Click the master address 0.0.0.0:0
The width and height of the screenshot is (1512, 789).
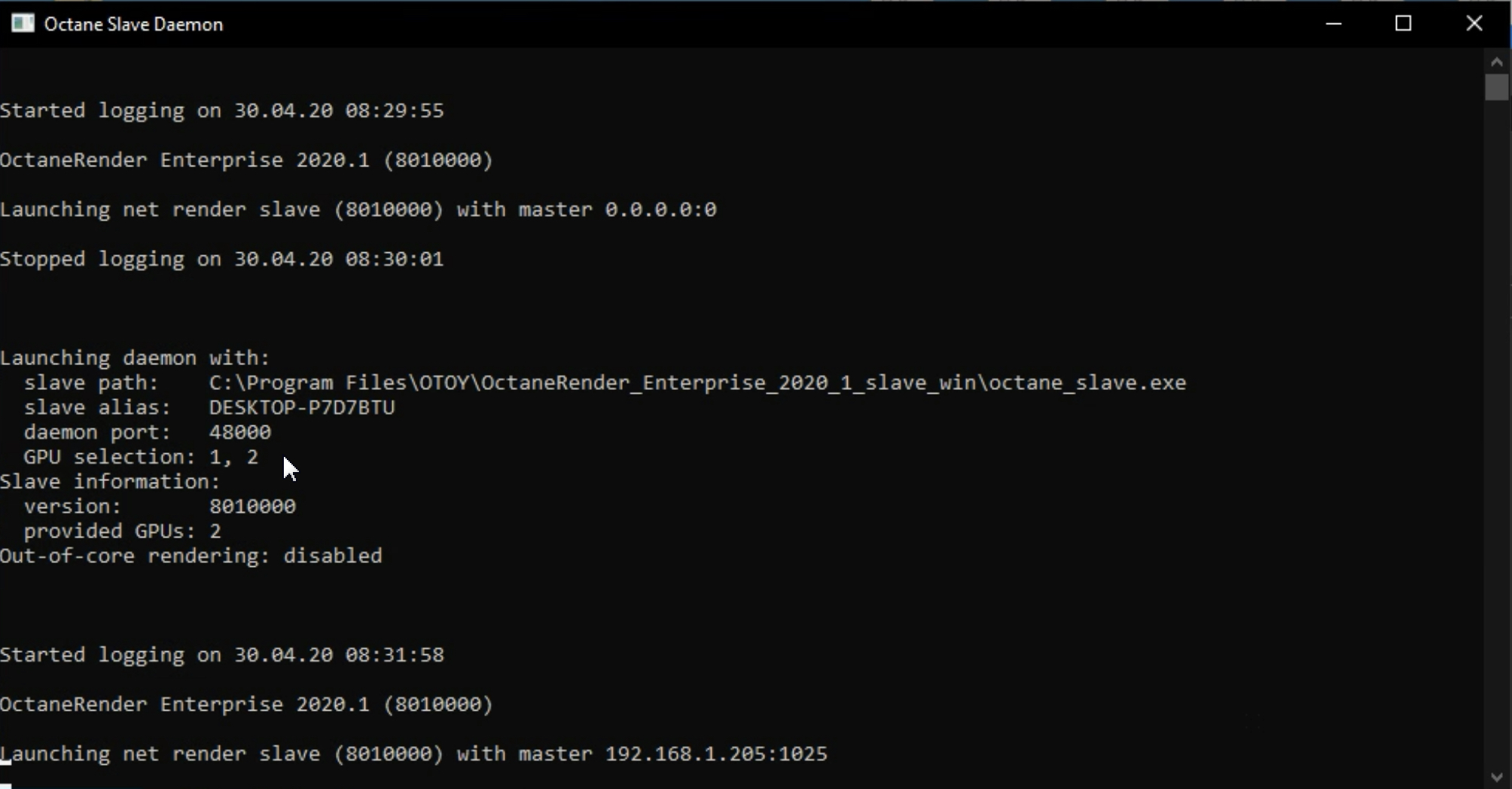[x=660, y=209]
